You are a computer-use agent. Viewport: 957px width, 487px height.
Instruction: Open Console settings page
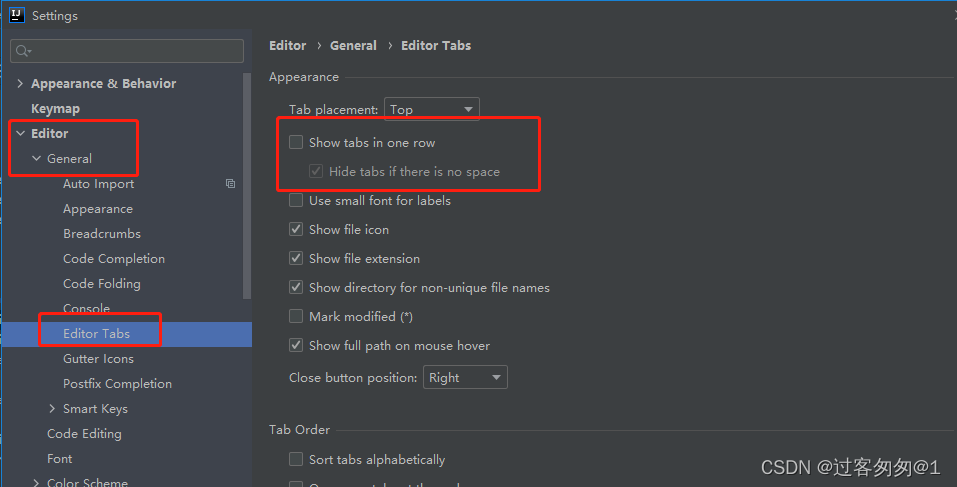coord(87,309)
